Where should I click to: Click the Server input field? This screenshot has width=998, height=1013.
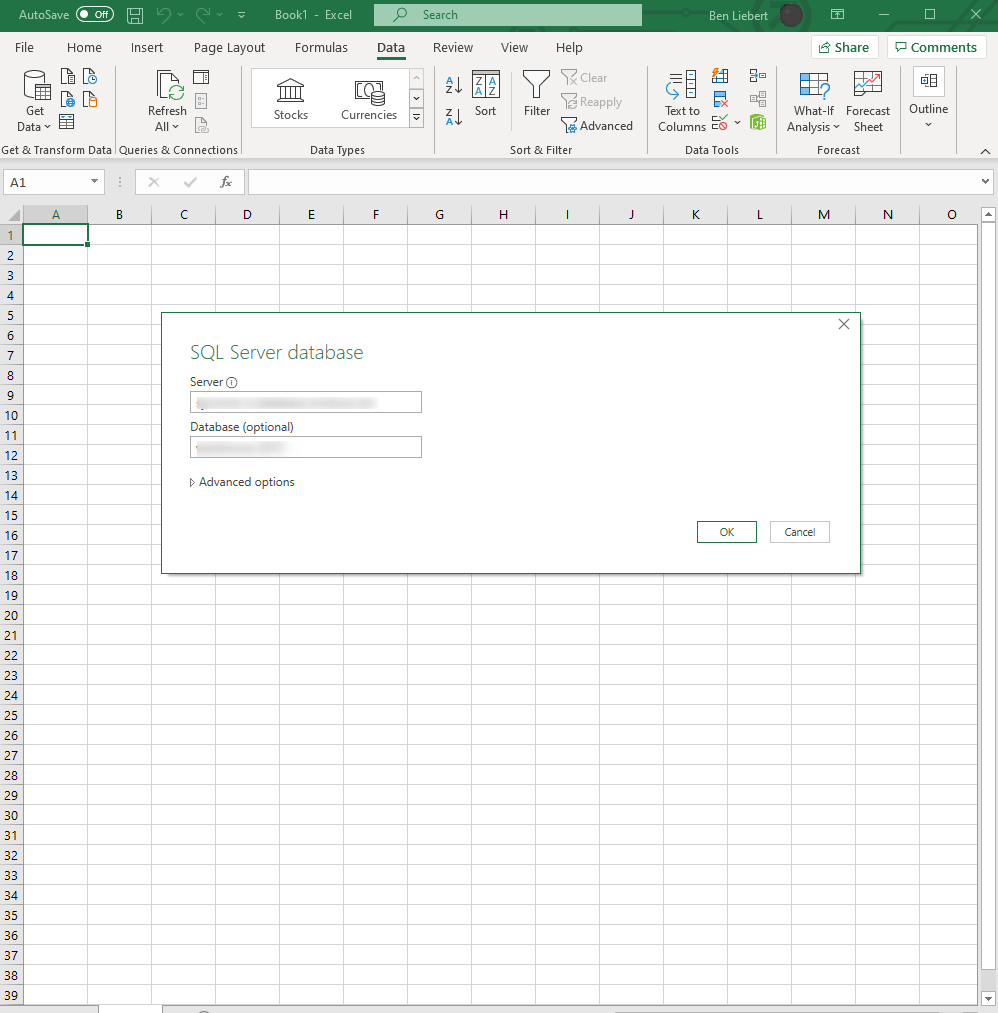point(306,402)
